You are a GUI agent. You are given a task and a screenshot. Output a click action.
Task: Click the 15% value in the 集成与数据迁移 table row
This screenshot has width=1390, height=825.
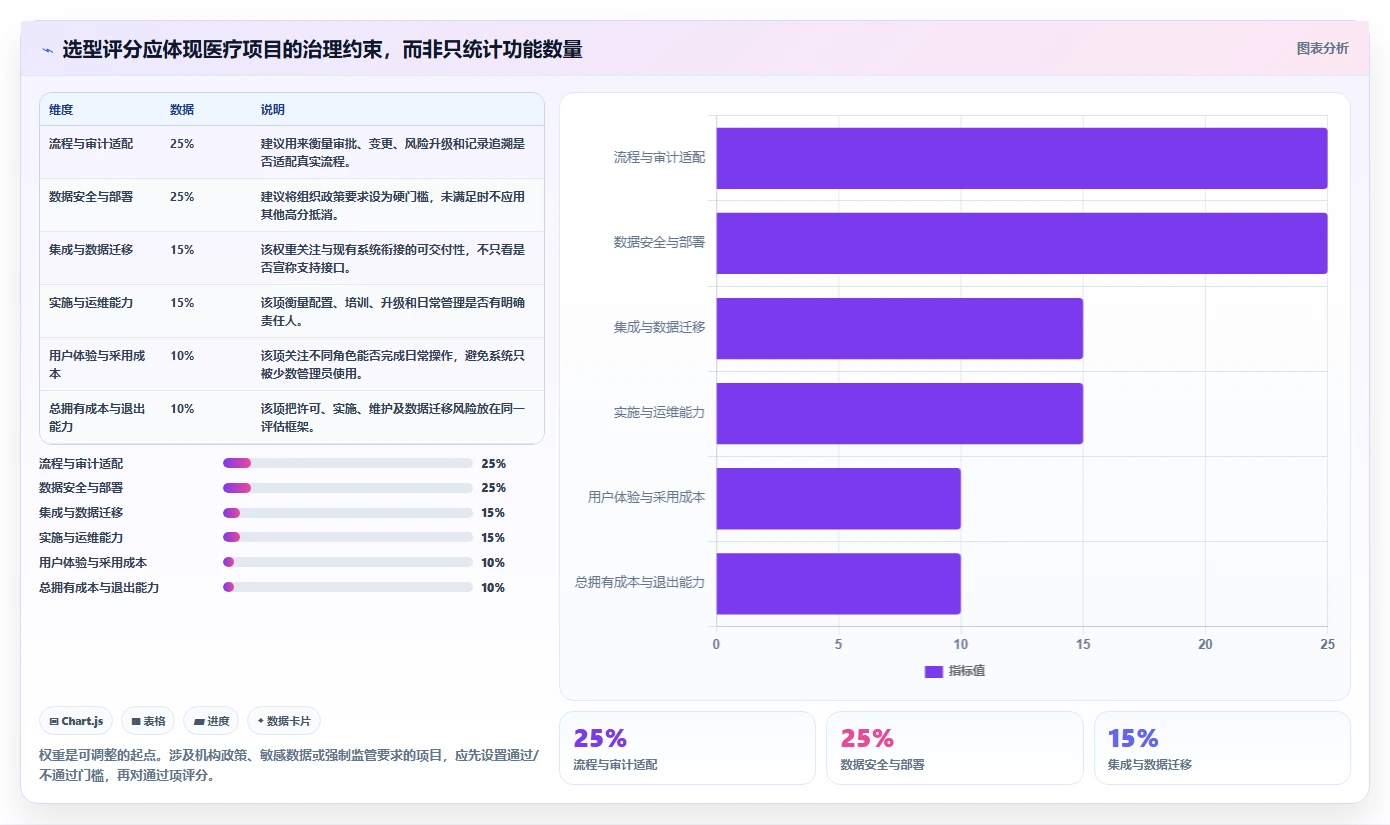pyautogui.click(x=182, y=250)
